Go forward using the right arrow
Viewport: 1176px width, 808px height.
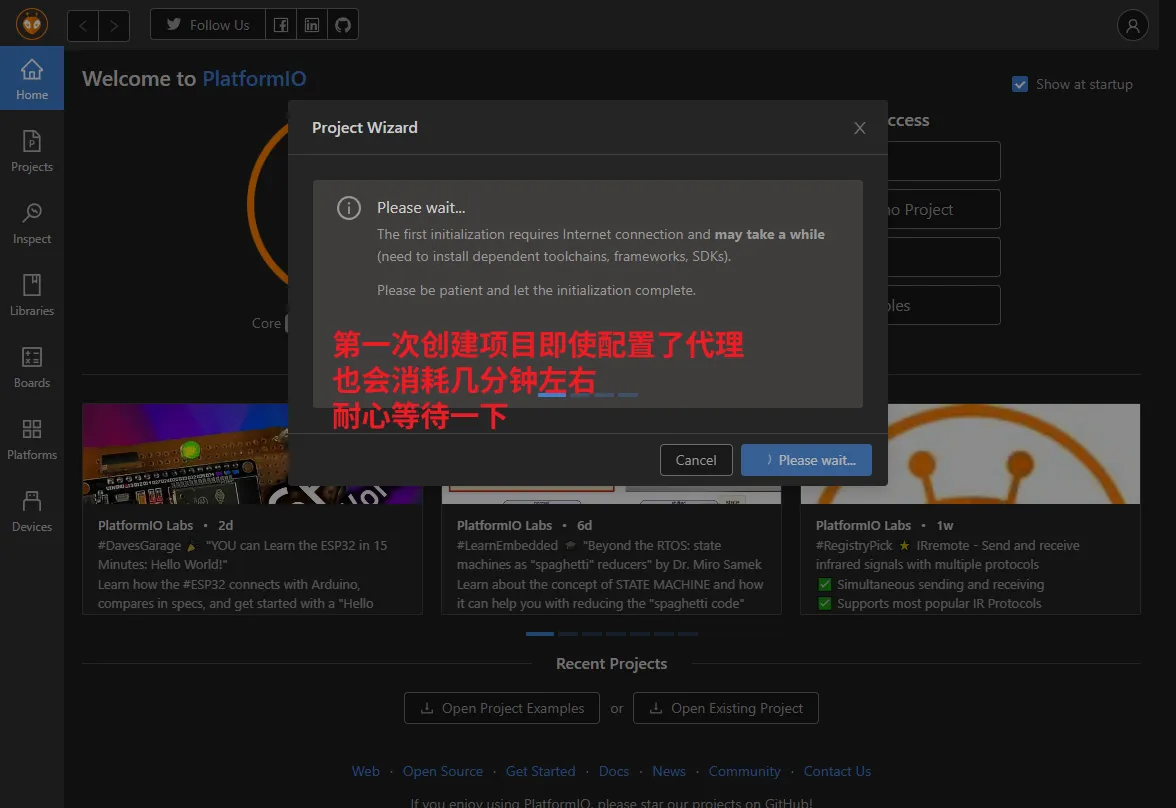[114, 26]
